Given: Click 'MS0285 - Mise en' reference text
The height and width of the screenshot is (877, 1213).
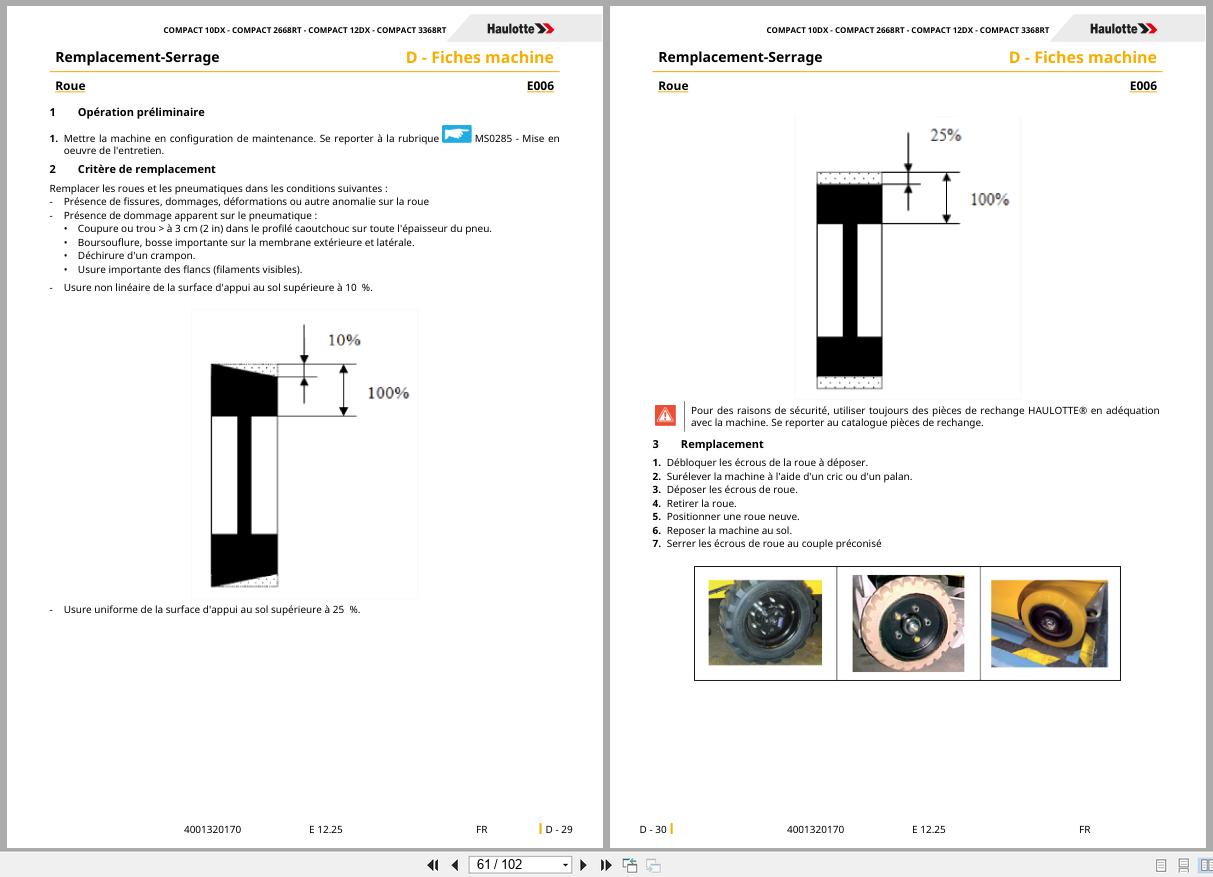Looking at the screenshot, I should 517,138.
